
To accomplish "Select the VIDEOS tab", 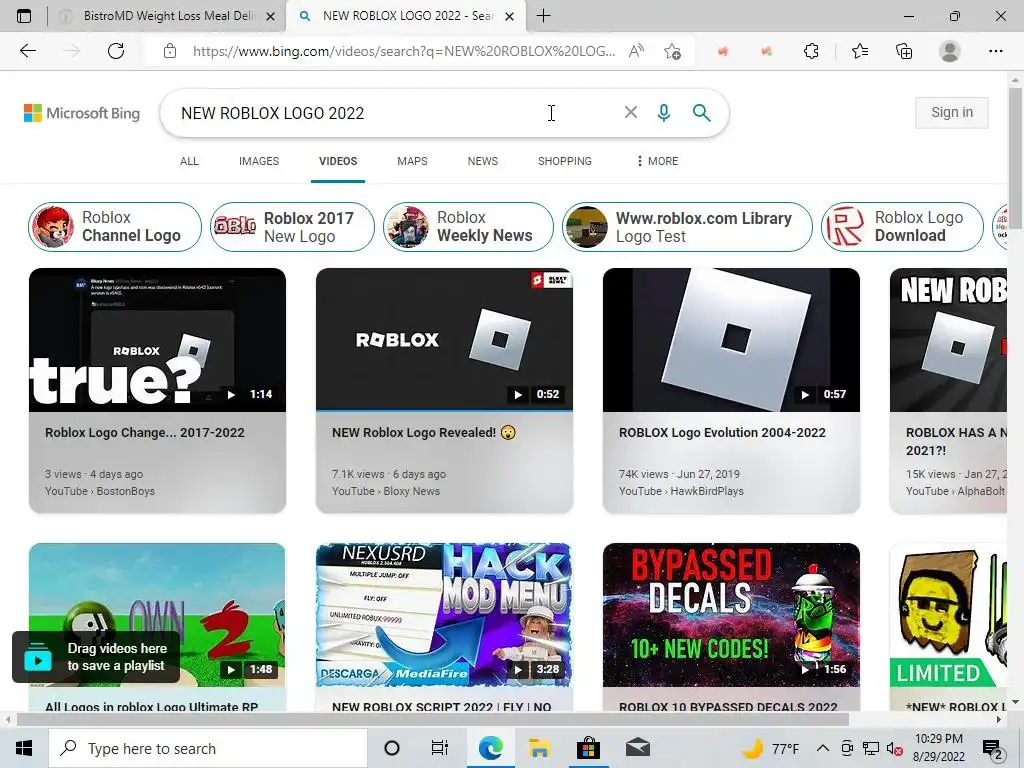I will coord(338,161).
